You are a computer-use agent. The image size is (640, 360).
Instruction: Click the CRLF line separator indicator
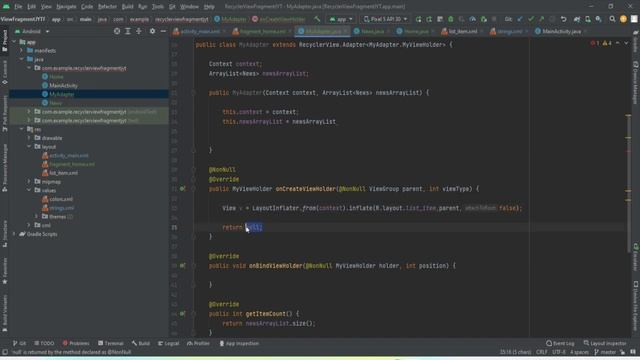tap(542, 352)
